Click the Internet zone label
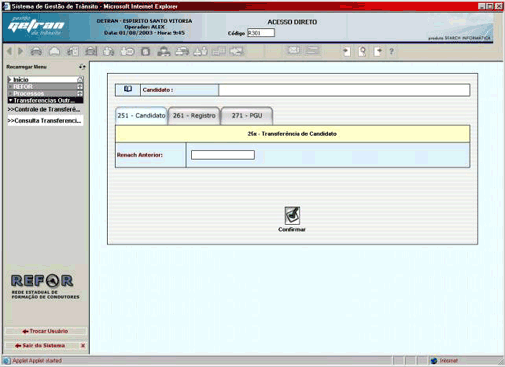 449,361
